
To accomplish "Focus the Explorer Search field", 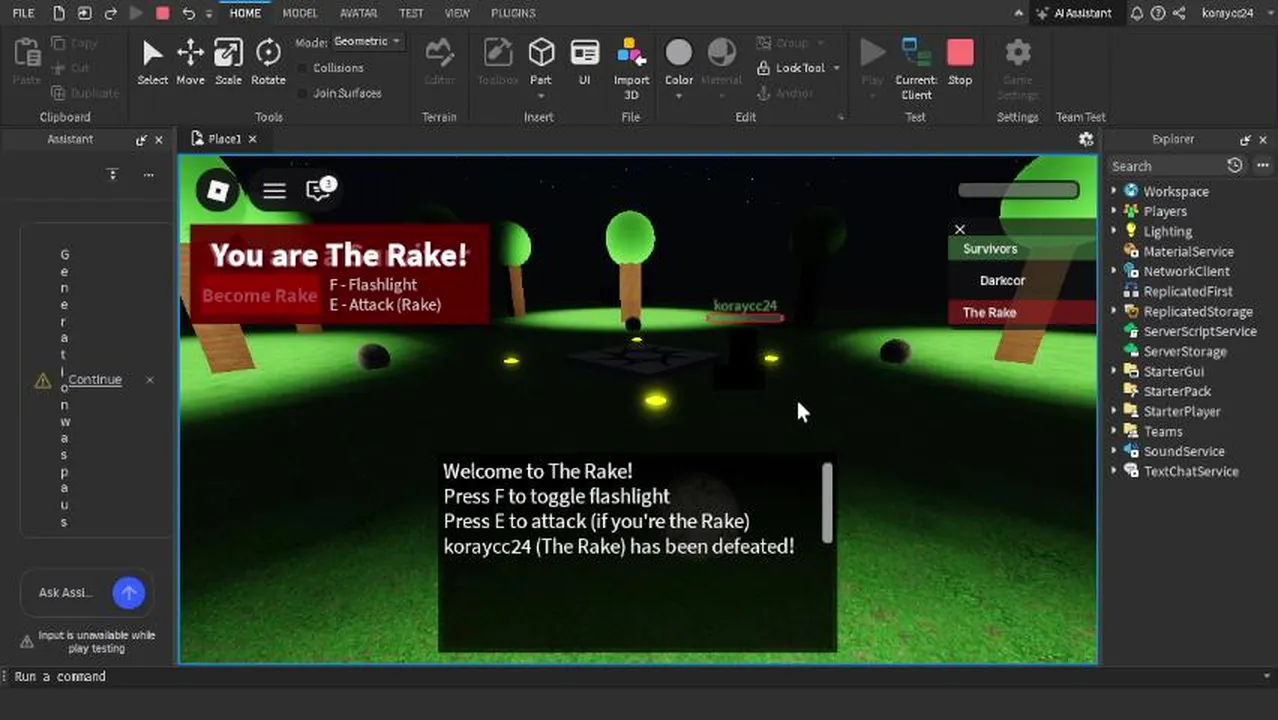I will (1165, 166).
